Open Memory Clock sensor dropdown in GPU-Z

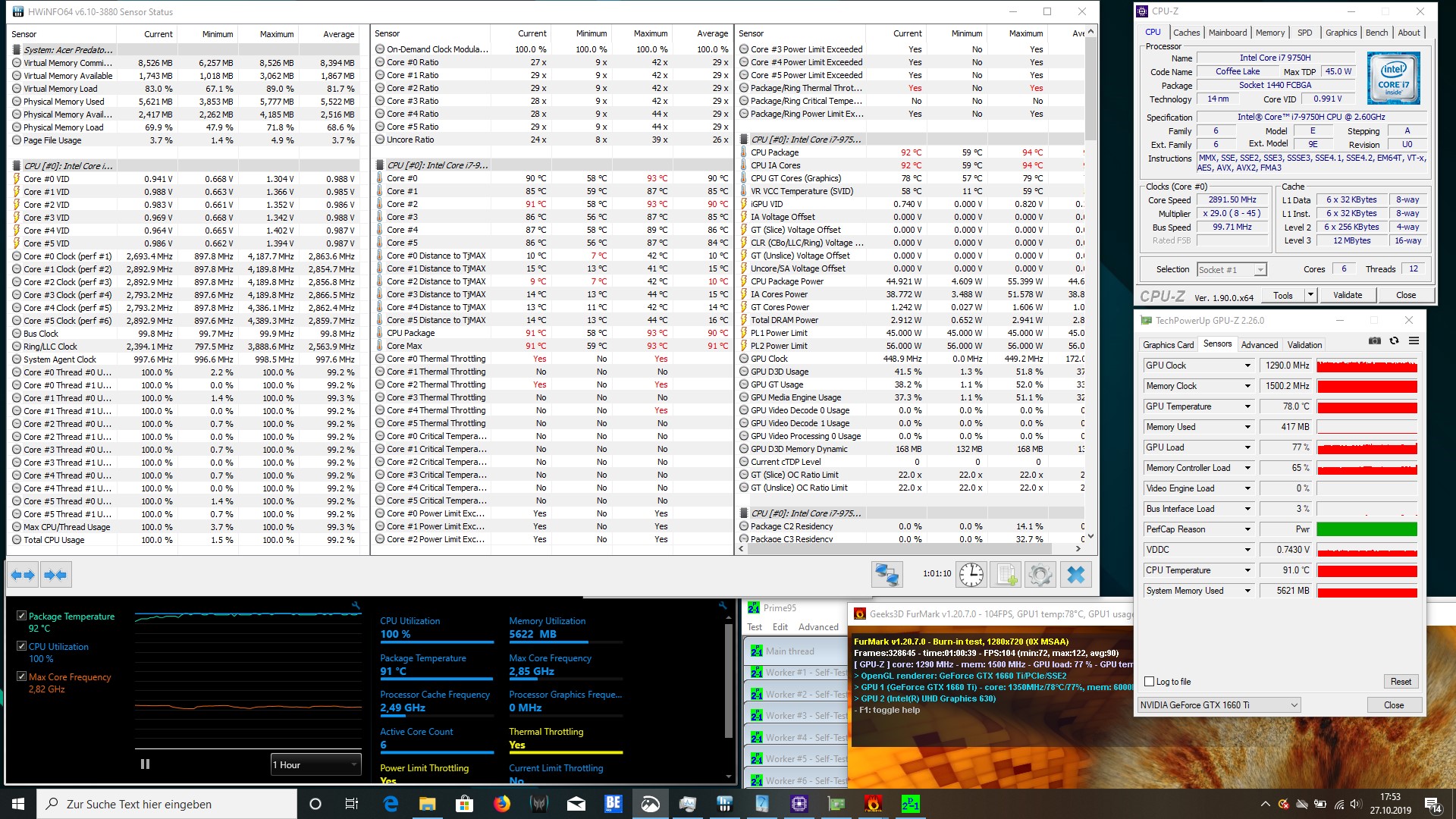tap(1247, 386)
